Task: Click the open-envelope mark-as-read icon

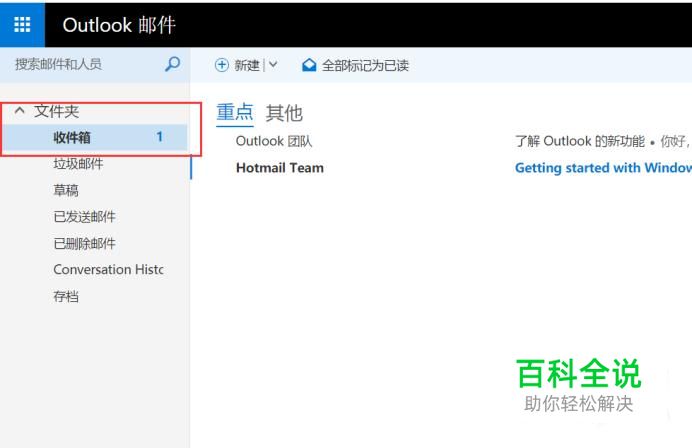Action: tap(309, 65)
